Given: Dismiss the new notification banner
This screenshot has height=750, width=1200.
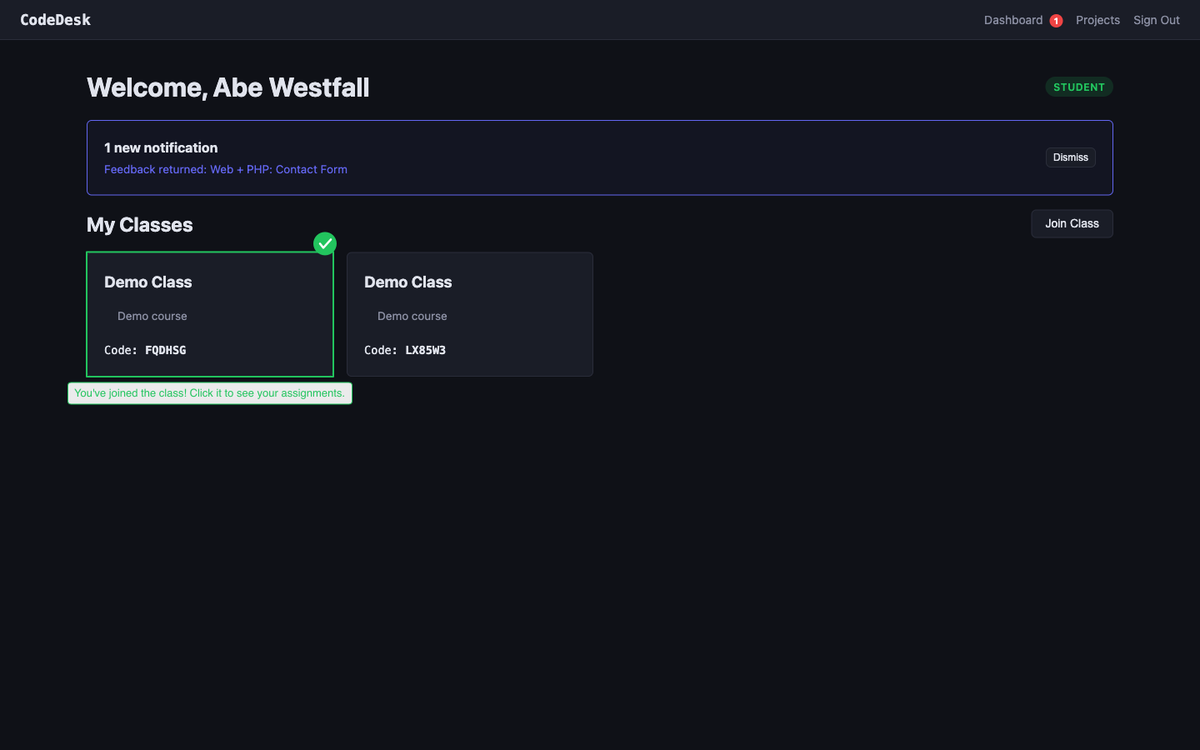Looking at the screenshot, I should pyautogui.click(x=1070, y=157).
